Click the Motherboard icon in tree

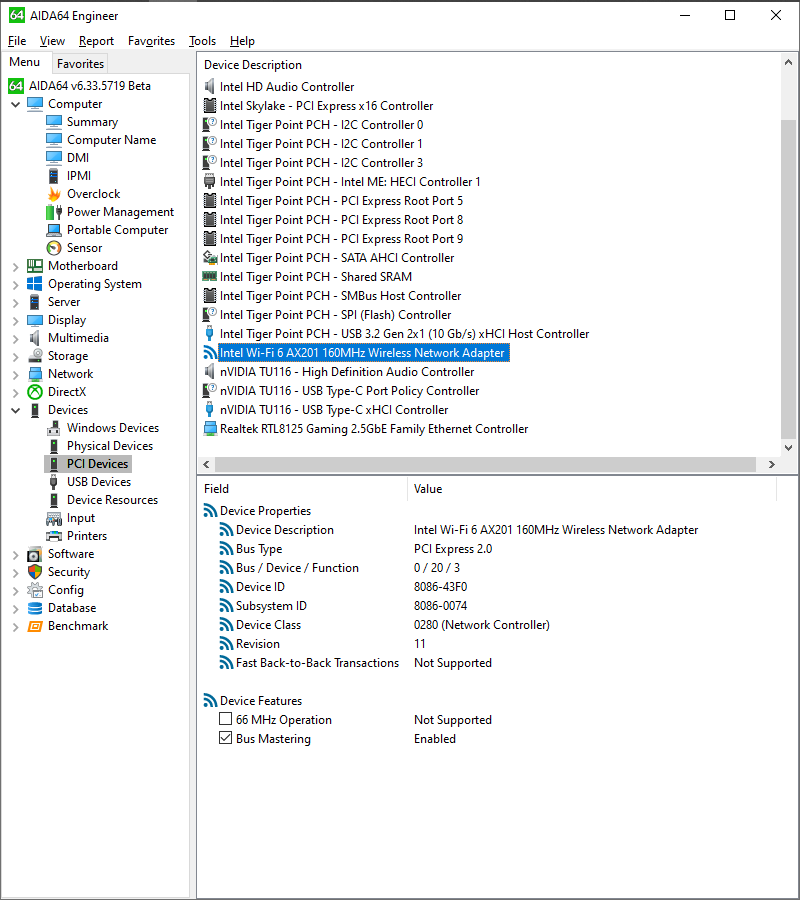point(35,266)
